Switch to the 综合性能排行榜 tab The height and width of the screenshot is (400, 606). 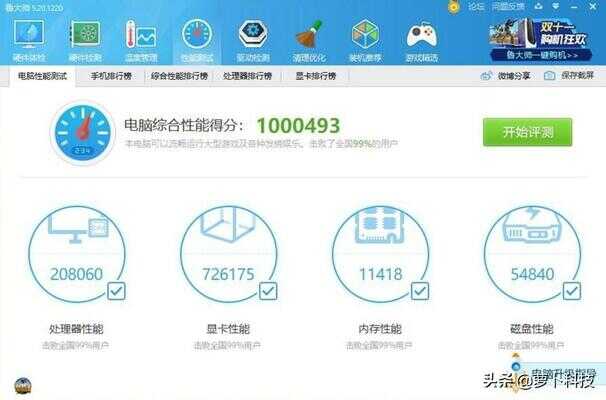[180, 76]
